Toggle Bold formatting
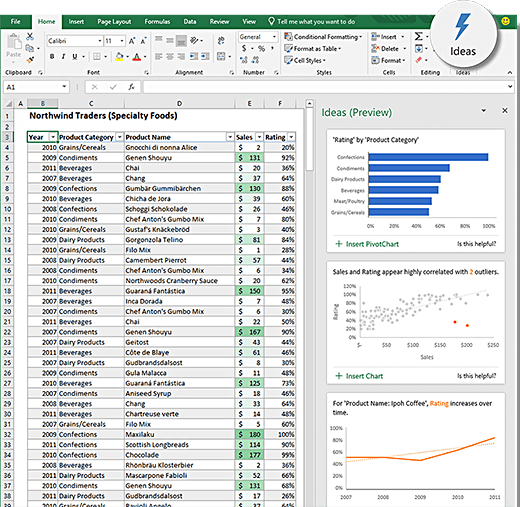Image resolution: width=520 pixels, height=507 pixels. (52, 56)
